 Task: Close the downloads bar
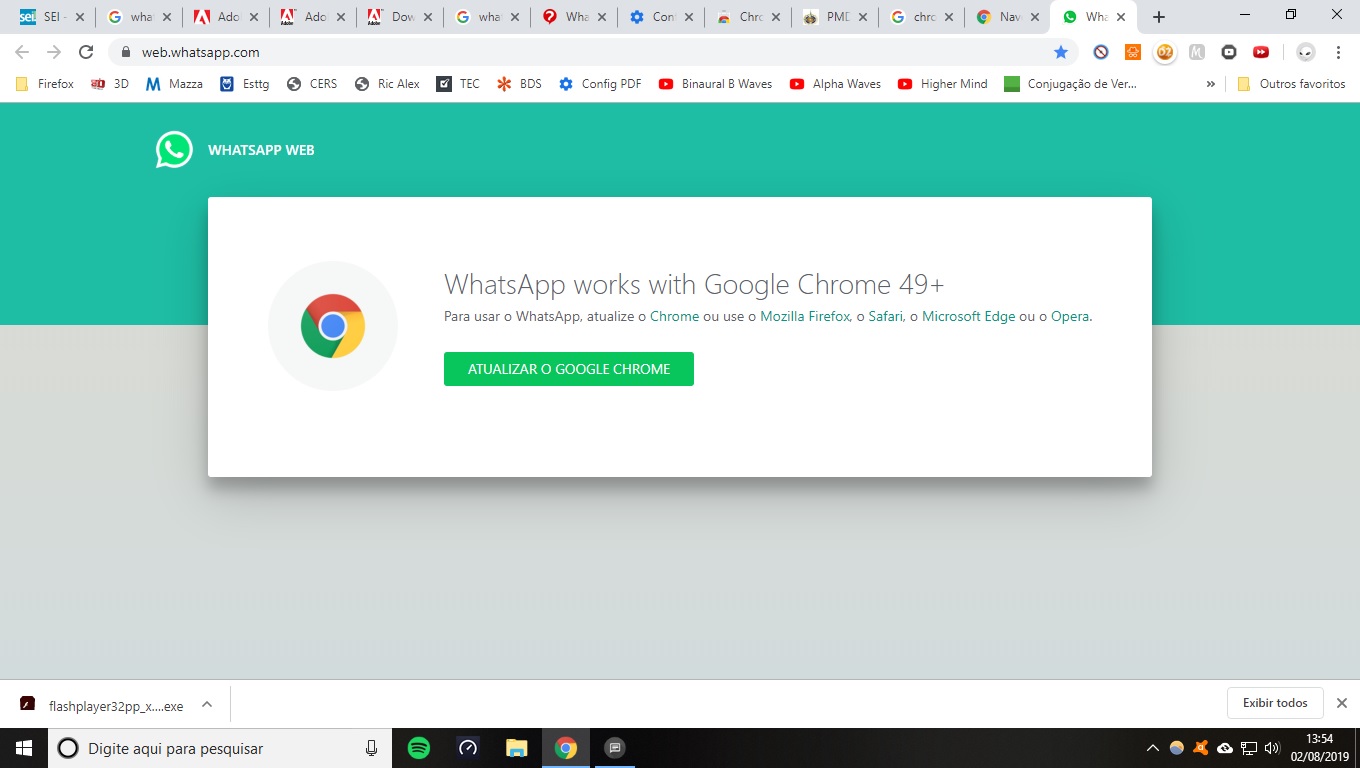click(1342, 703)
